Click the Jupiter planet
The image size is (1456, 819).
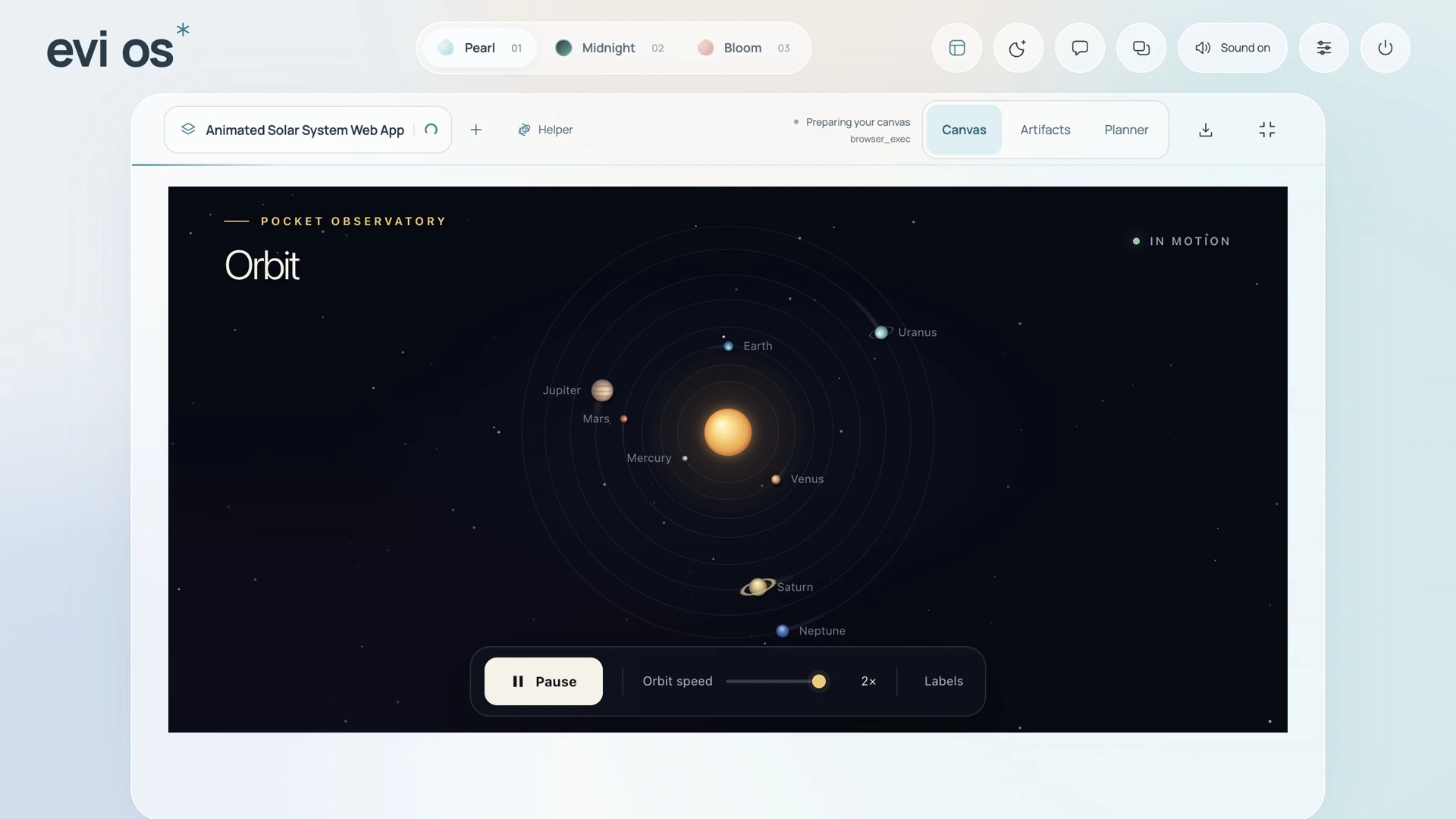[602, 390]
